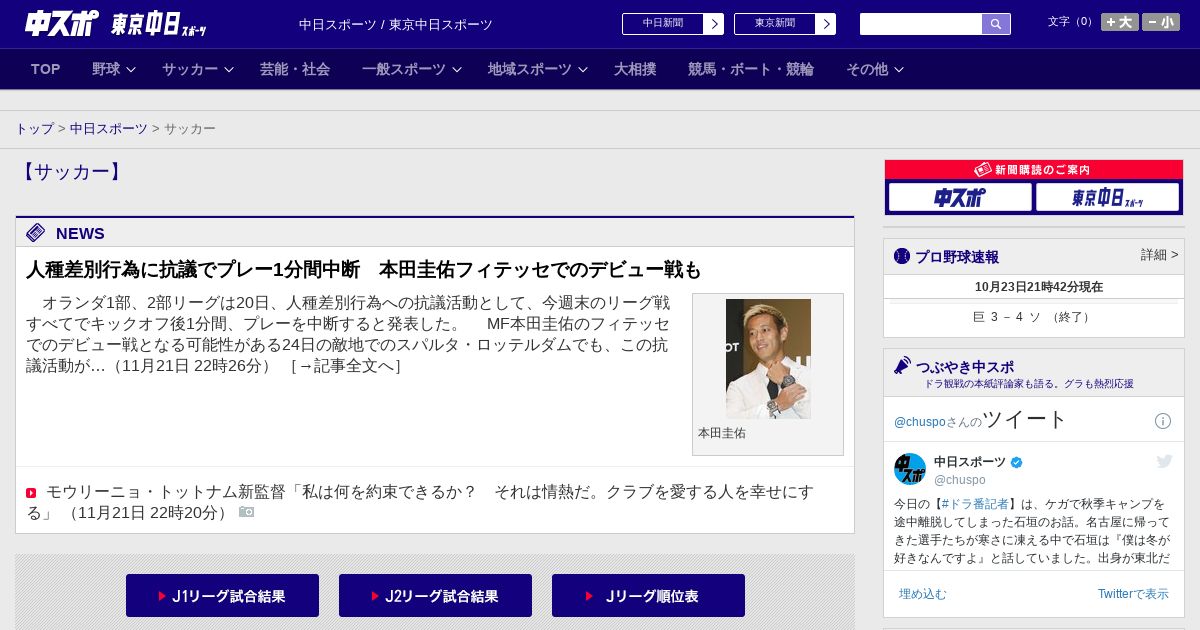
Task: Expand the サッカー navigation menu
Action: pyautogui.click(x=197, y=69)
